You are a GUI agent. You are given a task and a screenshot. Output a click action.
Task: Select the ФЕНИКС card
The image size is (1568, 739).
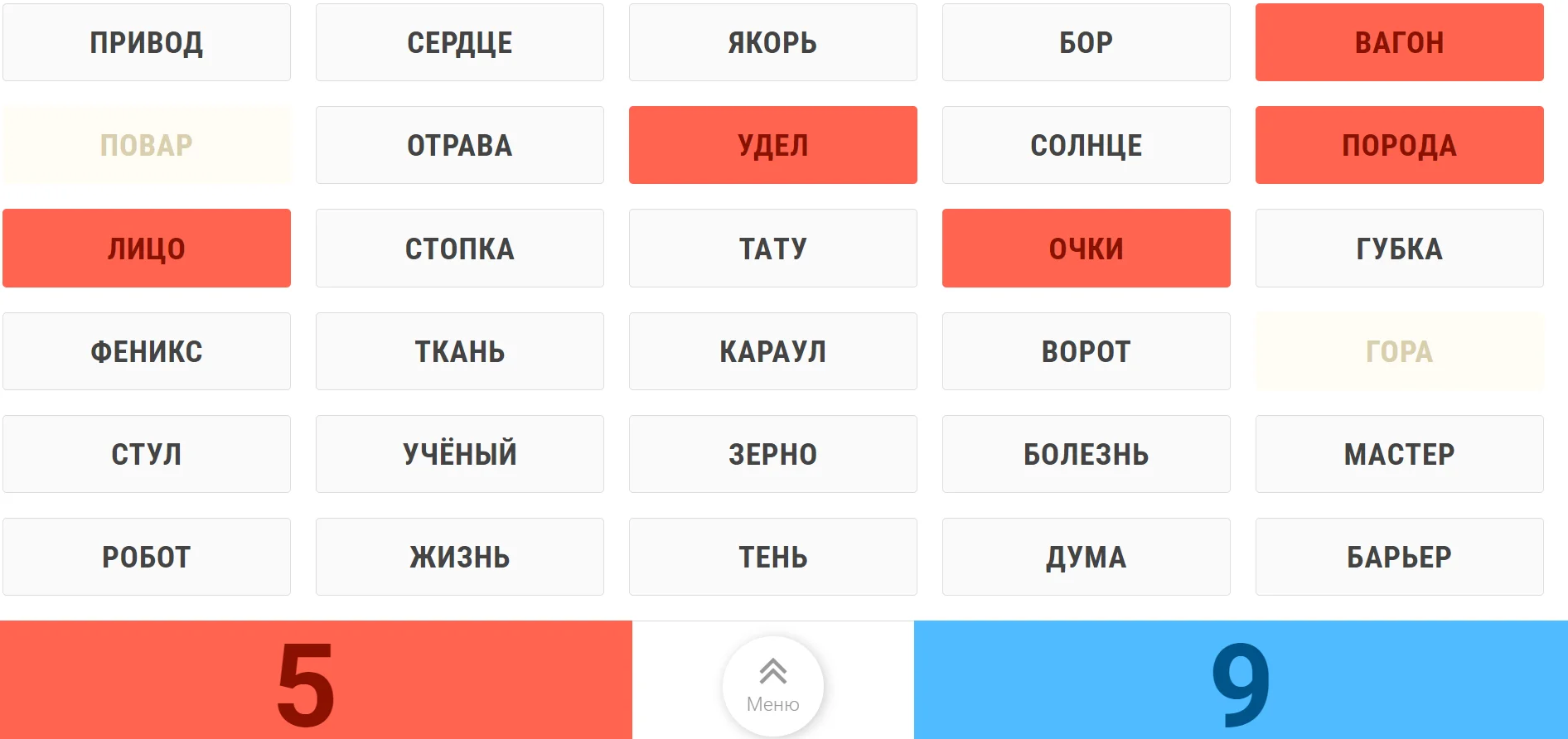[147, 351]
